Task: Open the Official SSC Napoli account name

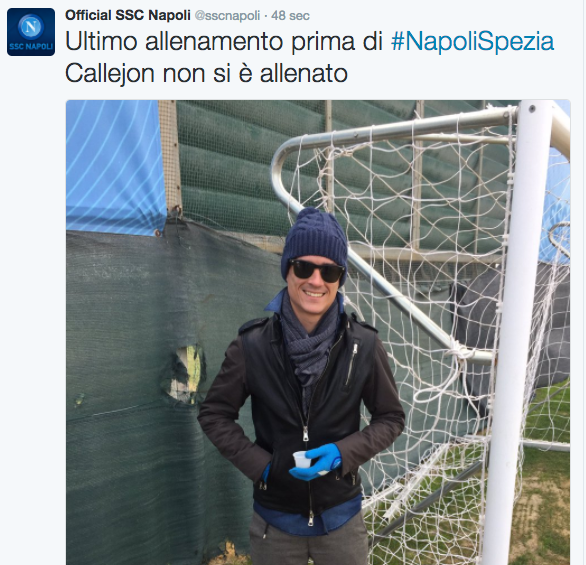Action: tap(128, 16)
